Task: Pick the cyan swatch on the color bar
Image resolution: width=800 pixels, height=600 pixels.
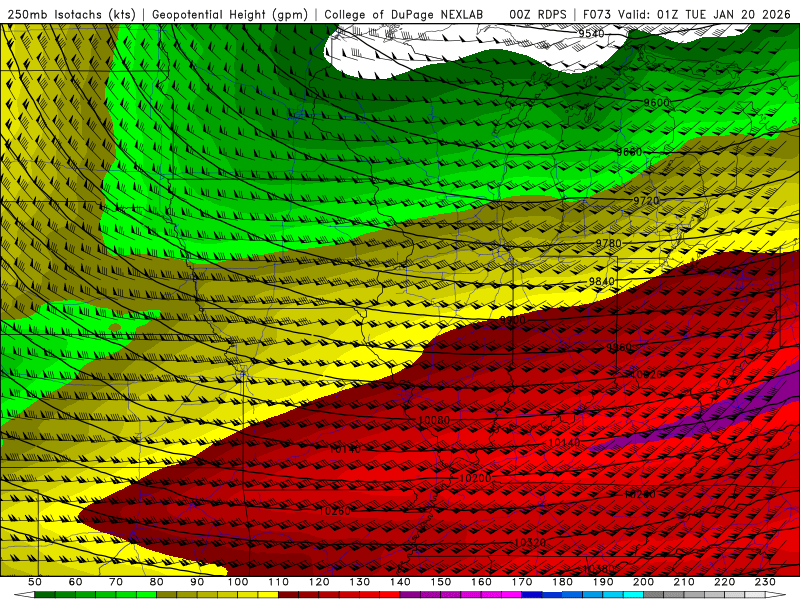Action: [x=634, y=595]
